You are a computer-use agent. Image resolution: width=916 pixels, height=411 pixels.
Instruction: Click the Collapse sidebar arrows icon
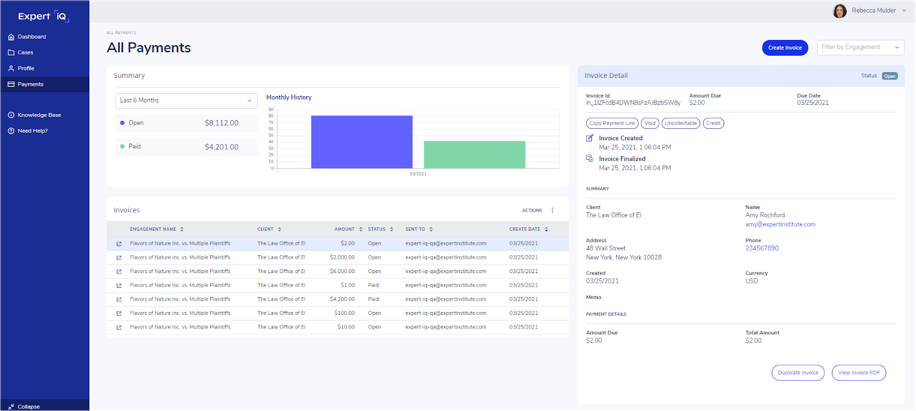tap(11, 406)
